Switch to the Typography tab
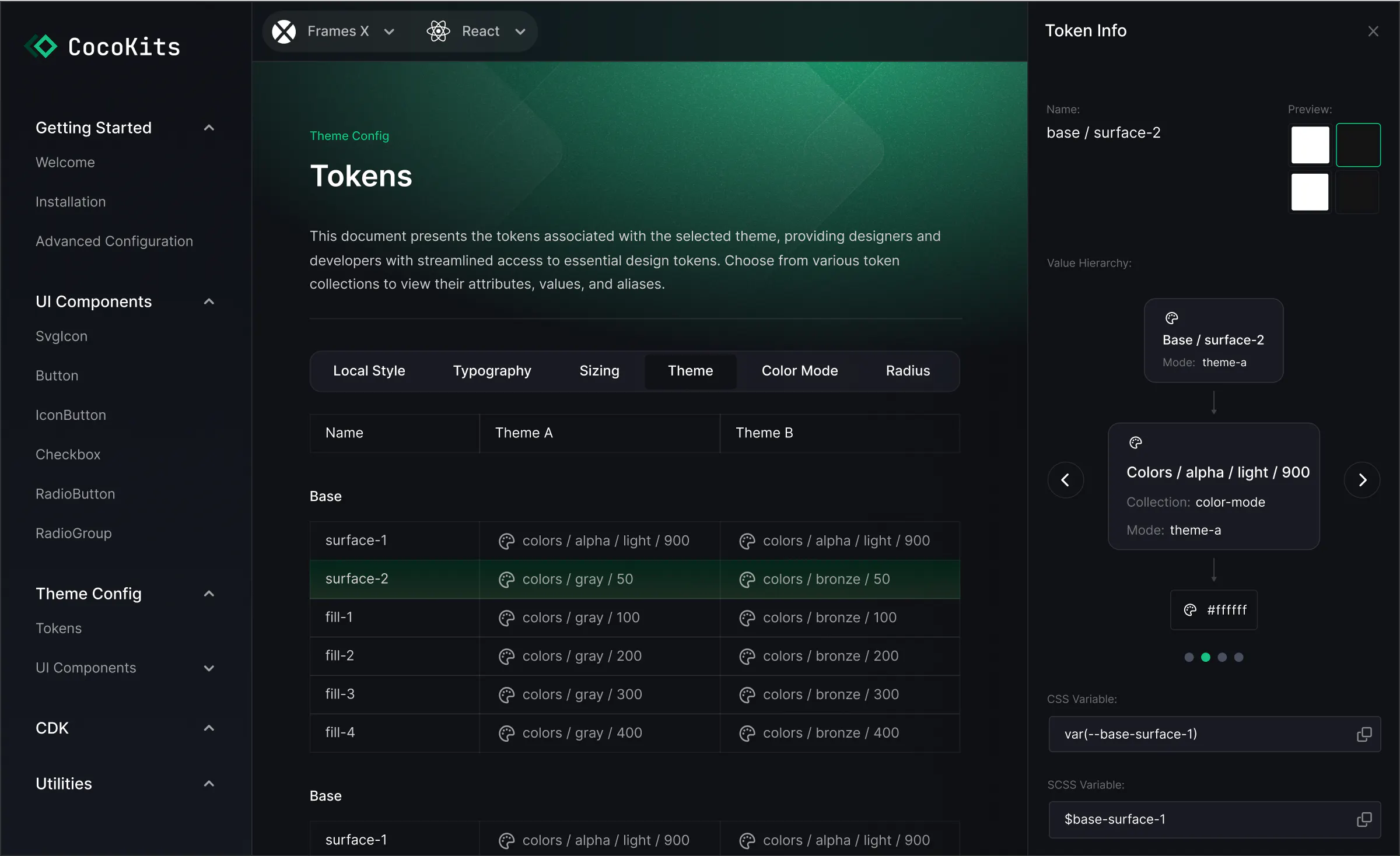This screenshot has height=856, width=1400. tap(492, 371)
